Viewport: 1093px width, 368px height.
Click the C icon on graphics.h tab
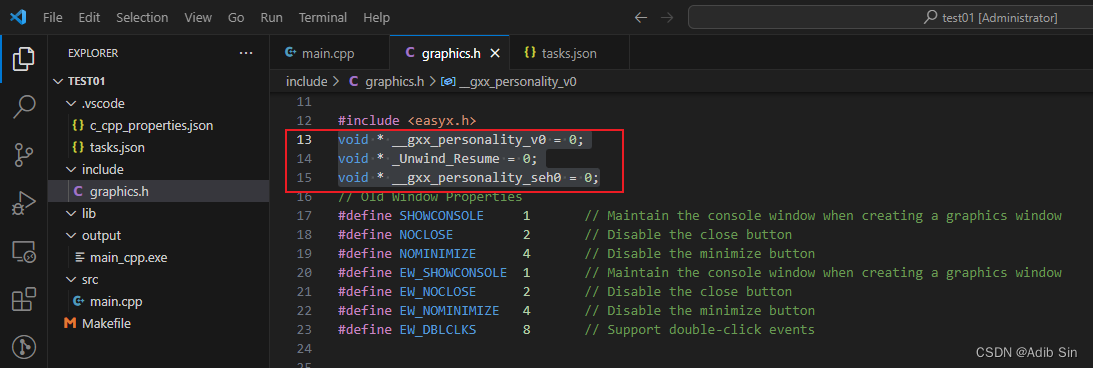click(410, 53)
